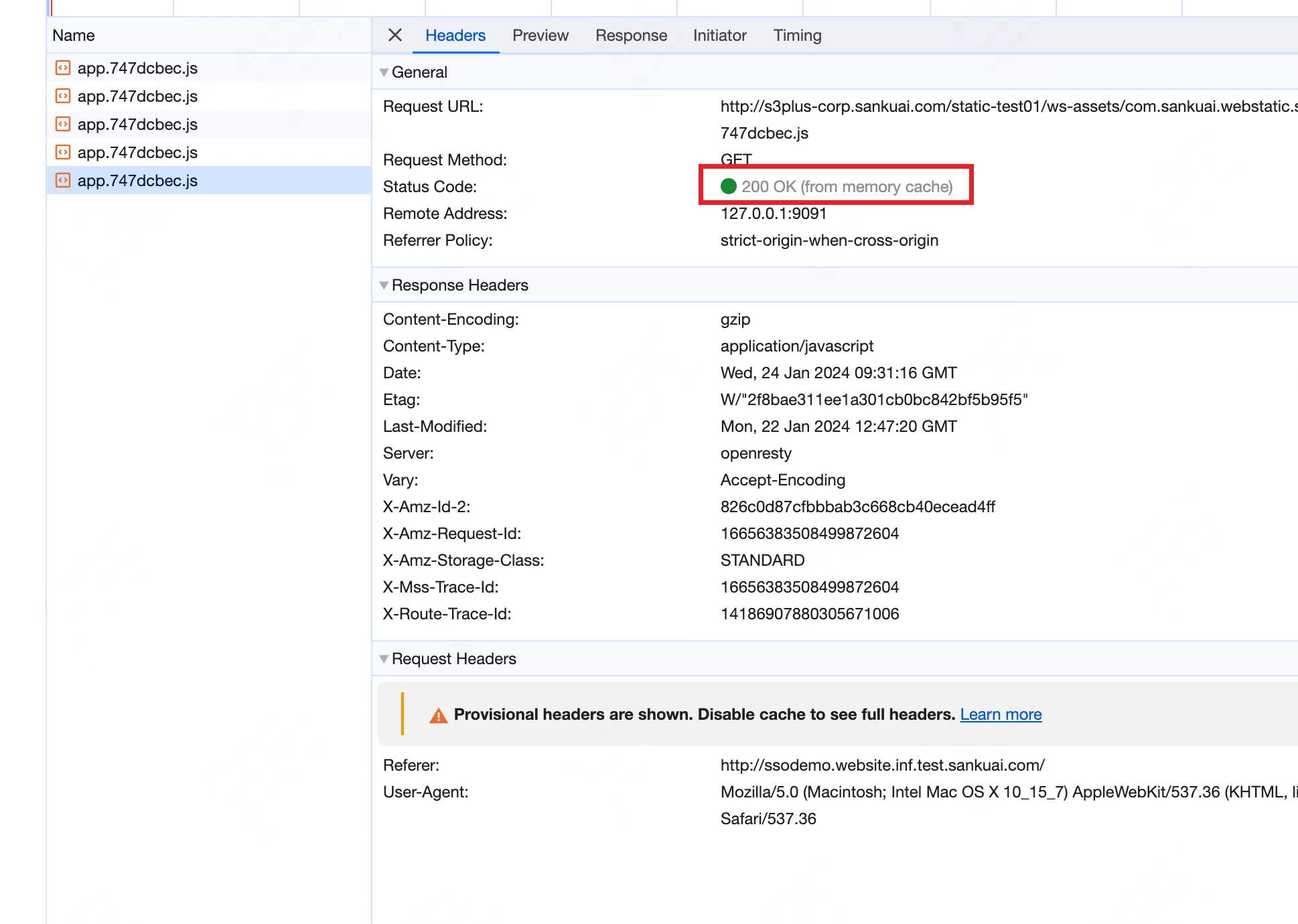This screenshot has height=924, width=1298.
Task: Close the request details pane with the X
Action: (394, 35)
